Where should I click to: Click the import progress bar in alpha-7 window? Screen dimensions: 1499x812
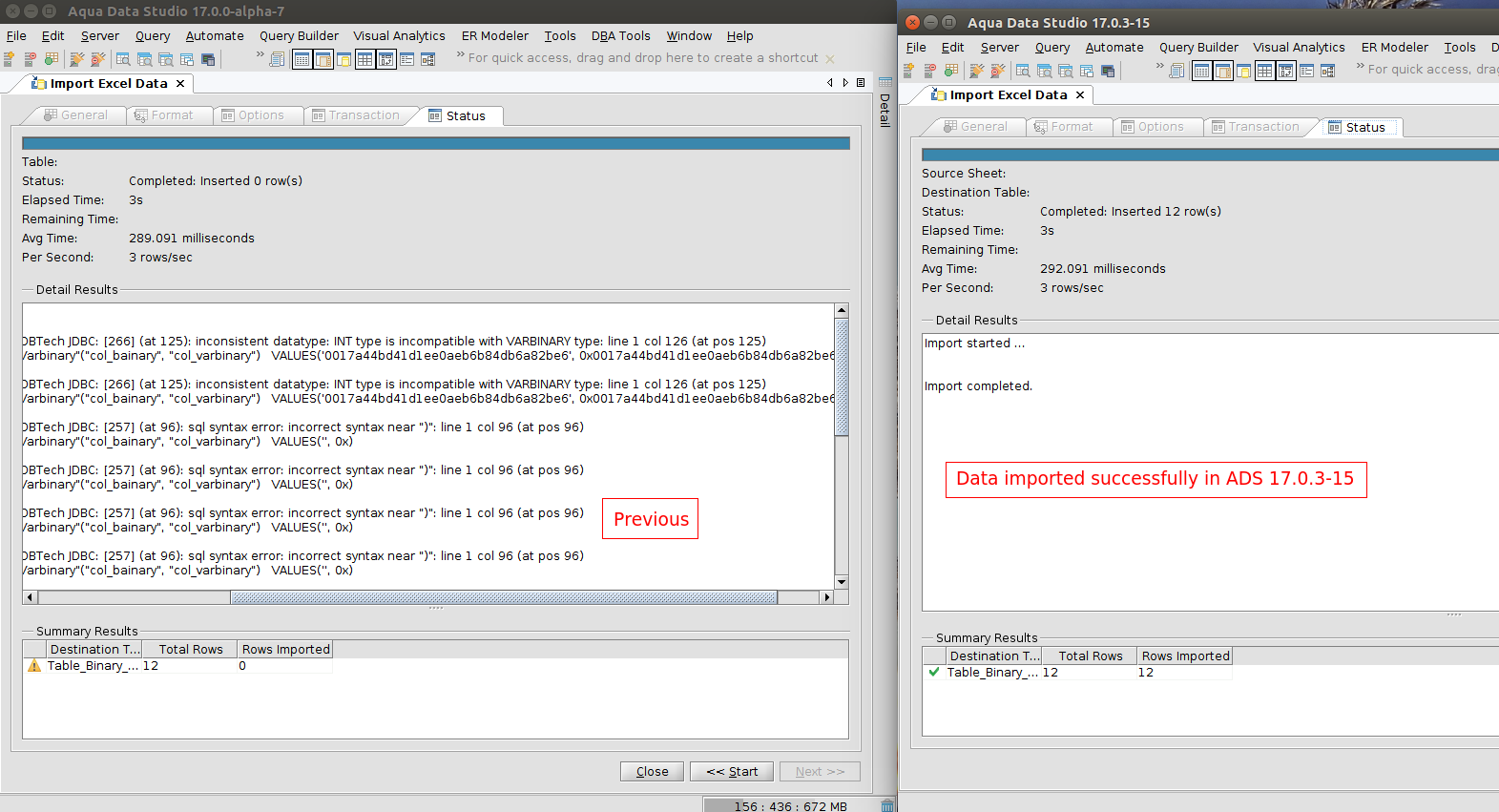click(x=436, y=143)
